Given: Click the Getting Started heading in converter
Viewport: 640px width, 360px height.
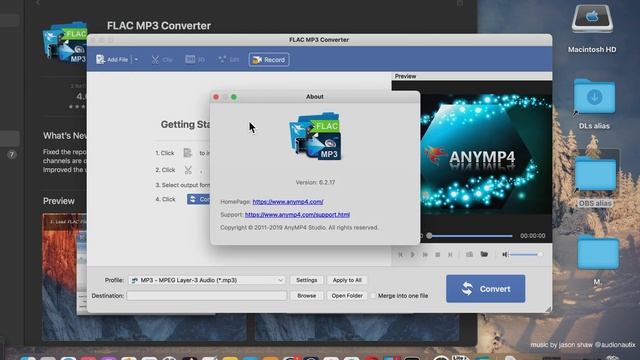Looking at the screenshot, I should [185, 124].
